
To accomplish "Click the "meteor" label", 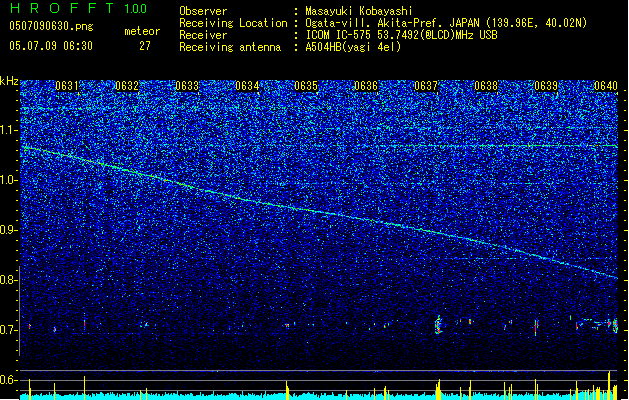I will point(142,31).
